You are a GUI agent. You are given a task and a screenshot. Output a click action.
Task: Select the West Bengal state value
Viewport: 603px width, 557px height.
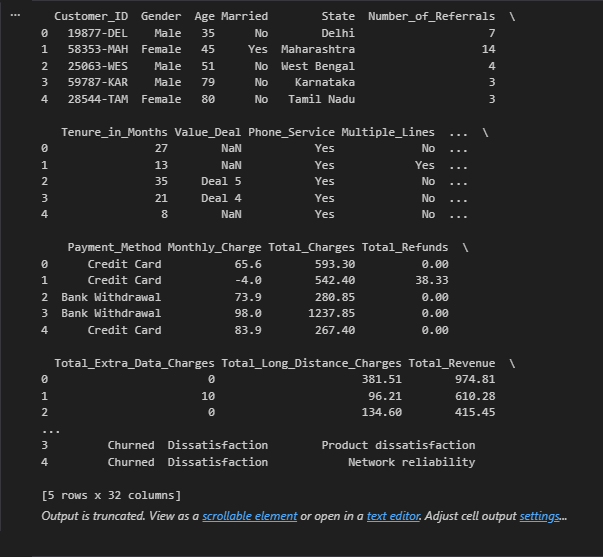[x=321, y=66]
